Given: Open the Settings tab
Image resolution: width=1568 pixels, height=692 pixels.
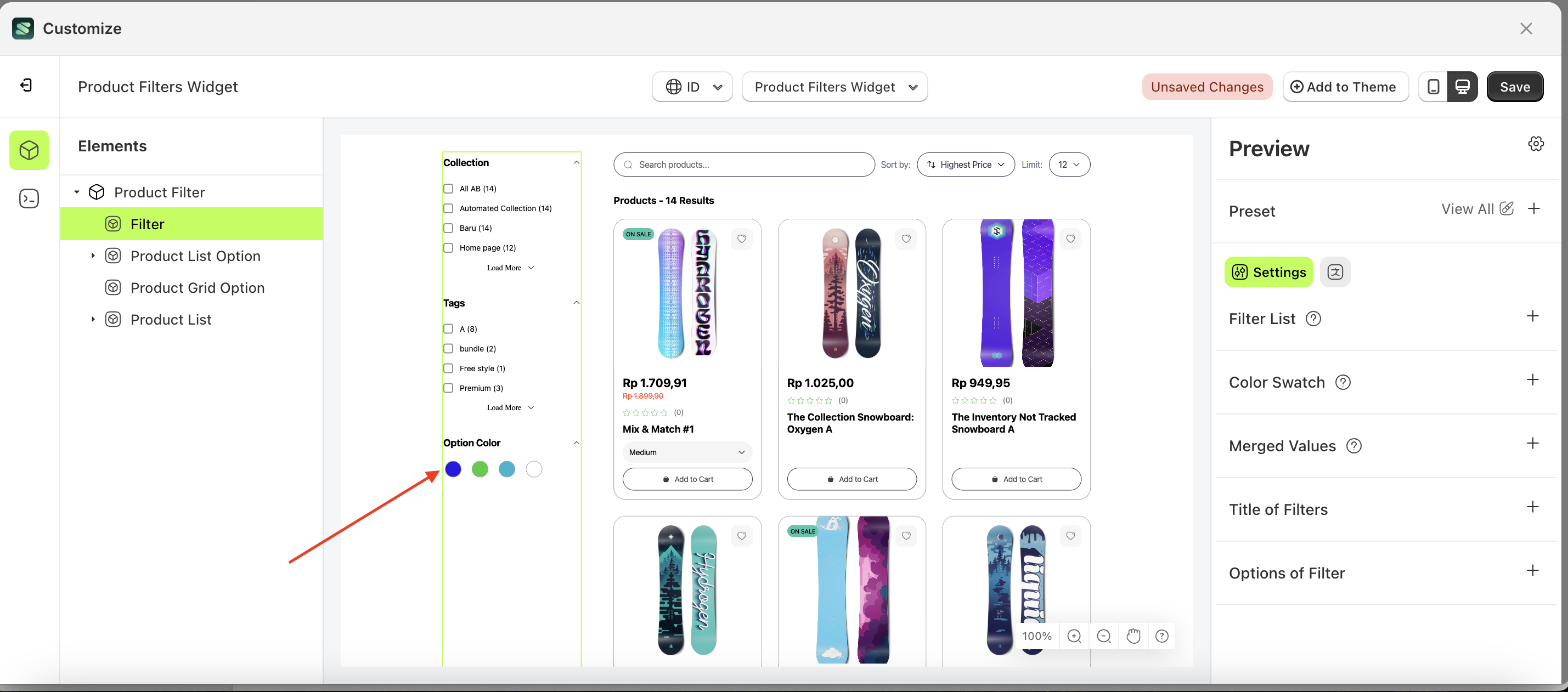Looking at the screenshot, I should [1268, 272].
